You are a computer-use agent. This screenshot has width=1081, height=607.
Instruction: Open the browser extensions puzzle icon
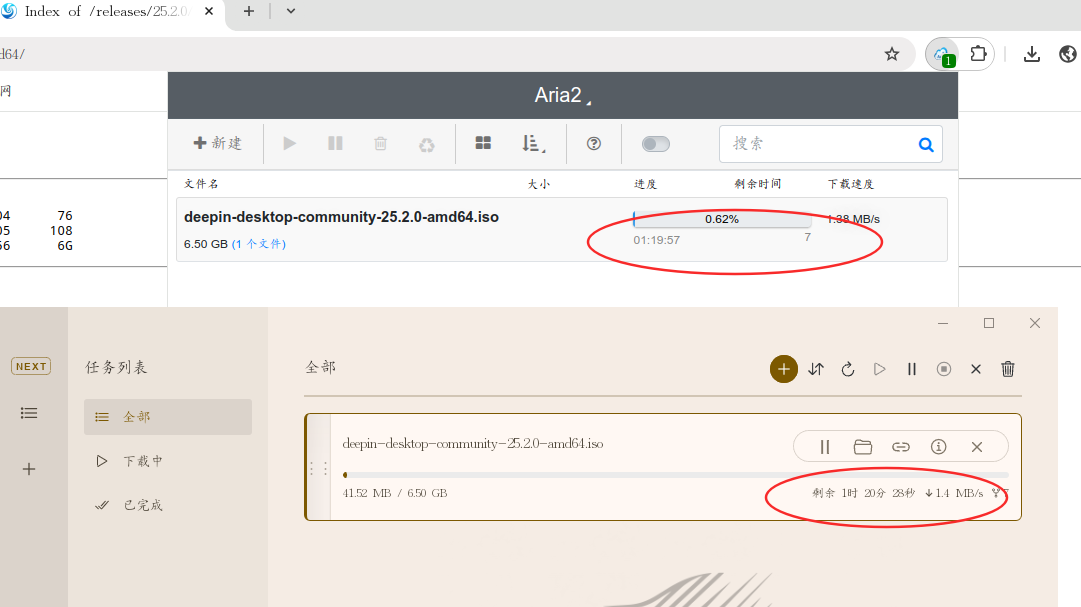click(x=978, y=53)
